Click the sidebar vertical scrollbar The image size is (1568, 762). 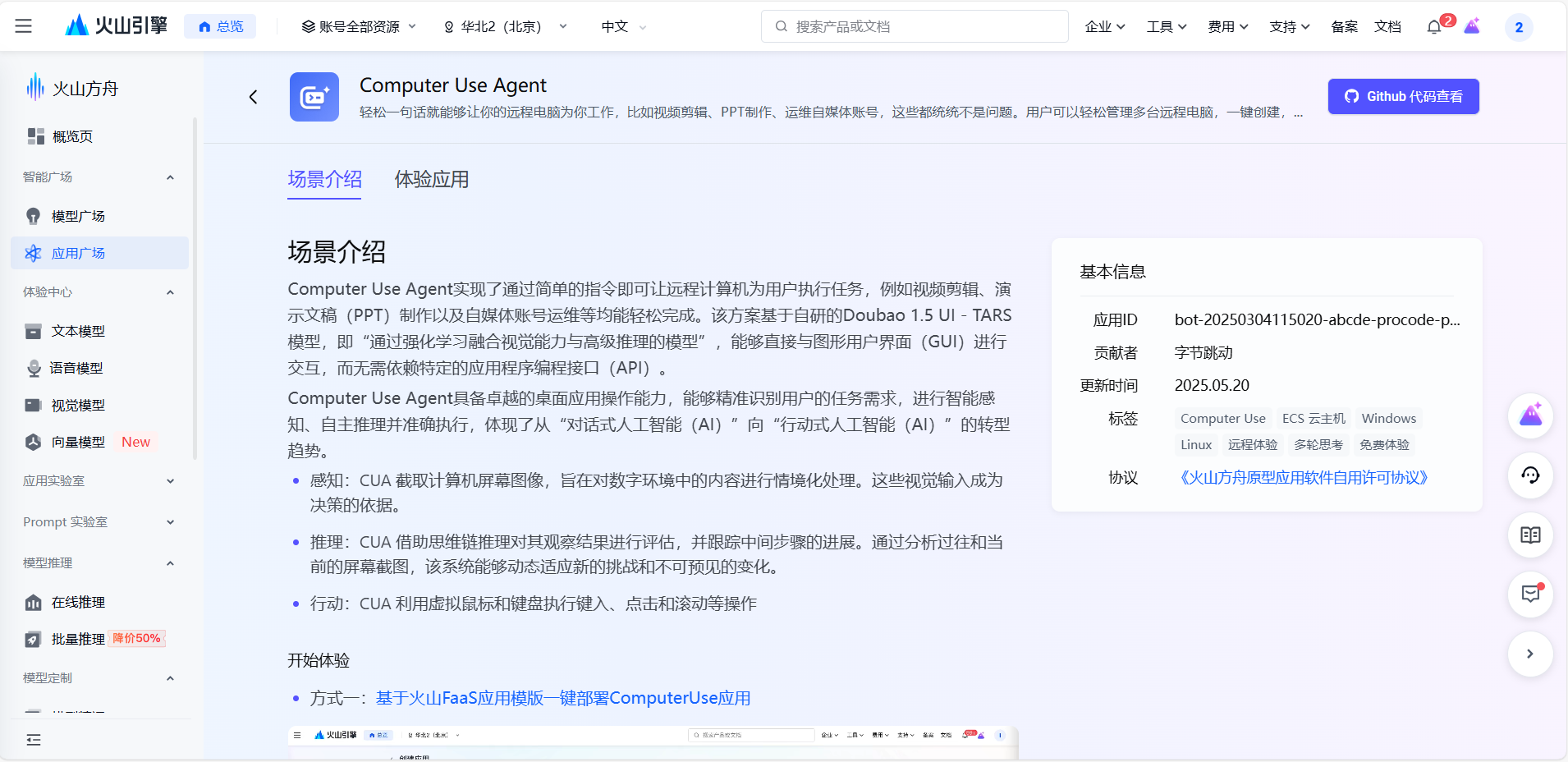click(x=195, y=287)
